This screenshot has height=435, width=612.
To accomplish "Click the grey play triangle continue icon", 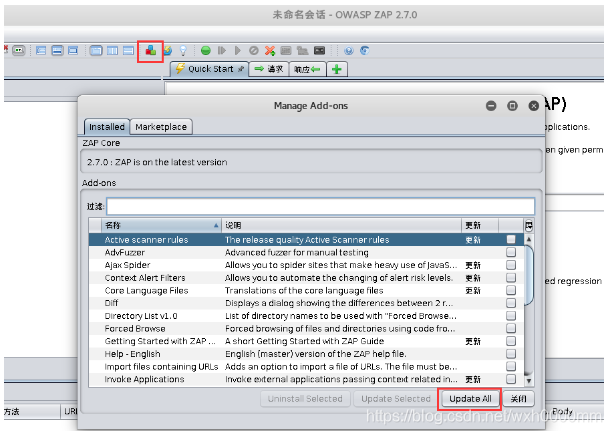I will tap(238, 50).
